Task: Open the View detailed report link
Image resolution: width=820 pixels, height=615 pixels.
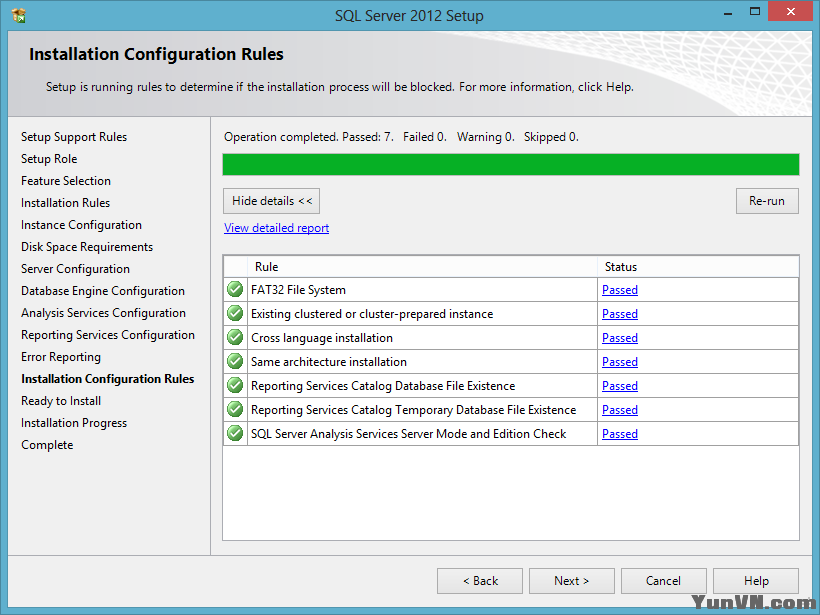Action: point(277,228)
